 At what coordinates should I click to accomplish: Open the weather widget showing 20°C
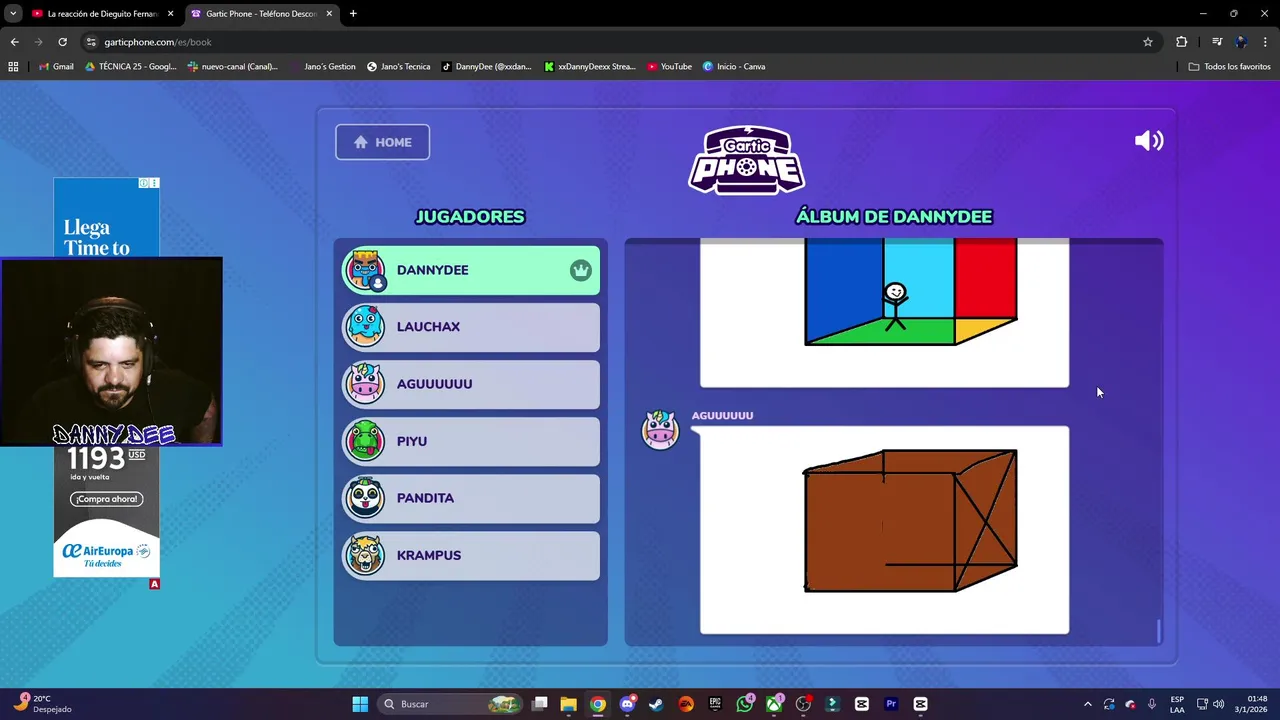(41, 704)
